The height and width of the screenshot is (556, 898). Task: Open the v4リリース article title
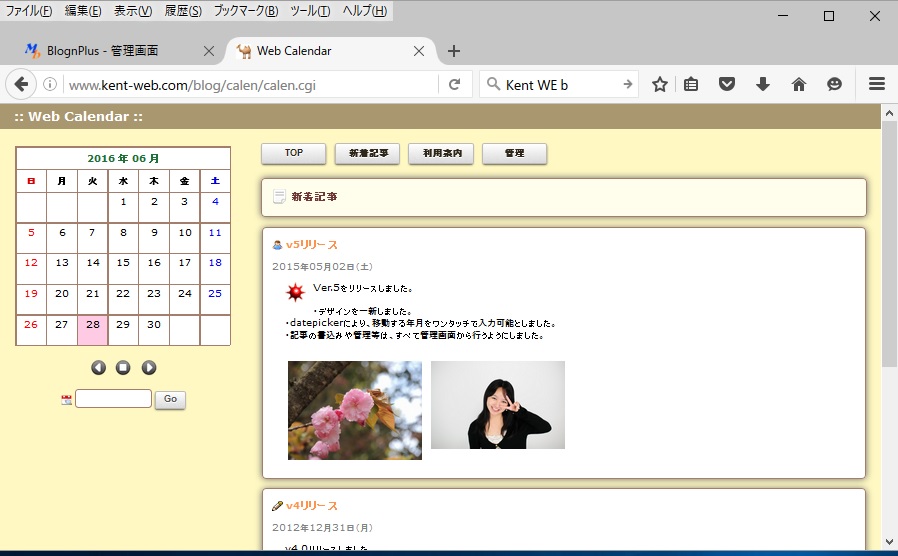[x=312, y=506]
